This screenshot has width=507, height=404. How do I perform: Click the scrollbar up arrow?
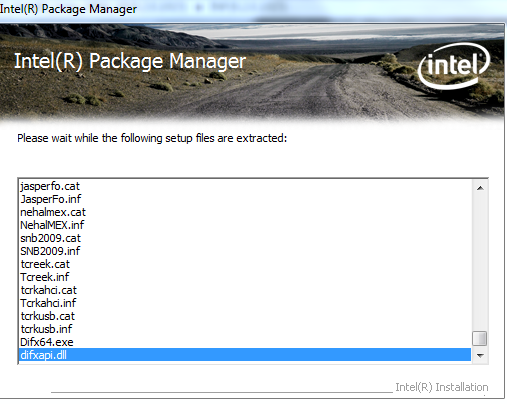pyautogui.click(x=480, y=188)
